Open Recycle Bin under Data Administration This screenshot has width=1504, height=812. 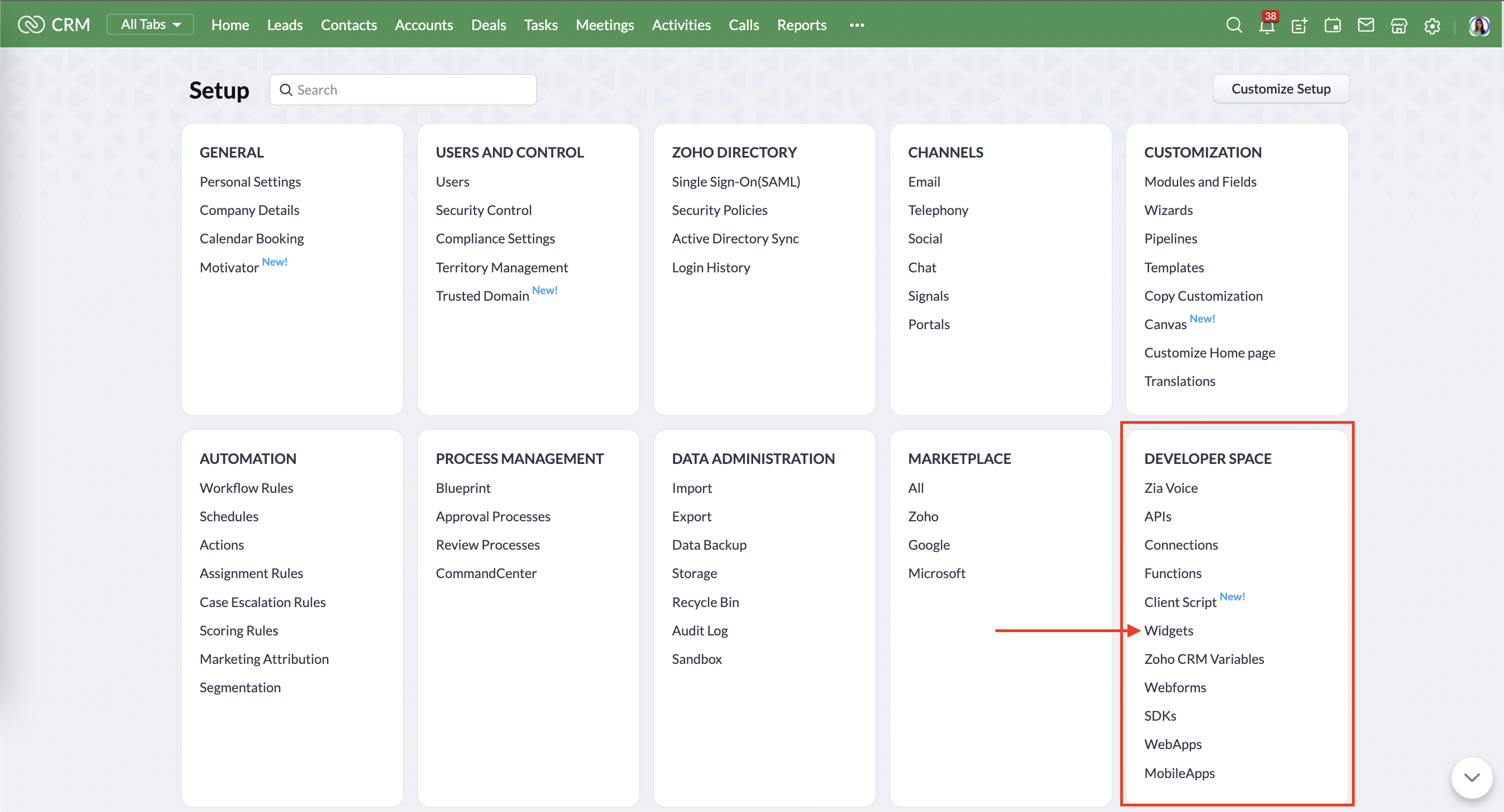coord(705,602)
